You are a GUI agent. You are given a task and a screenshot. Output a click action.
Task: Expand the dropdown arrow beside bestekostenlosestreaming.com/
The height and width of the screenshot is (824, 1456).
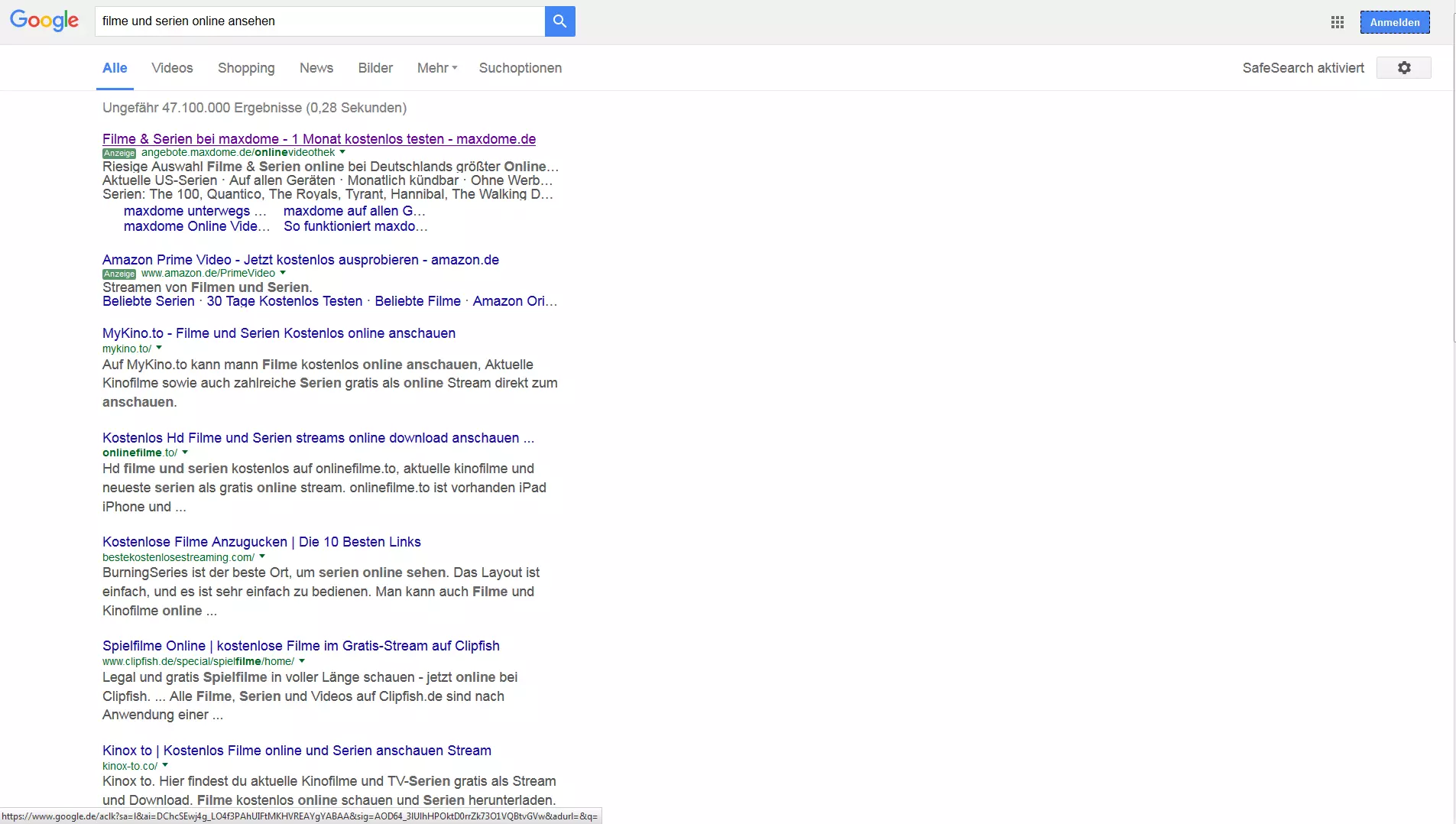point(262,556)
